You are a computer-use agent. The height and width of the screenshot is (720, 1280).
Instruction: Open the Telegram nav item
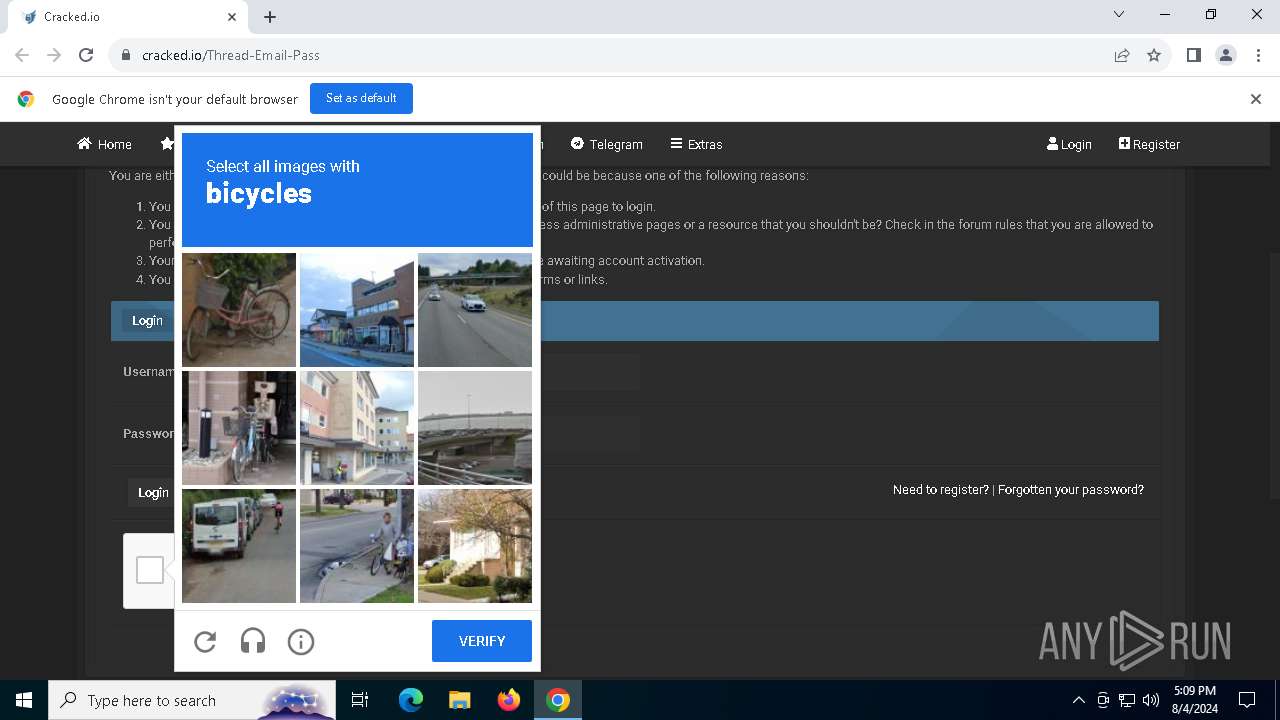(607, 144)
